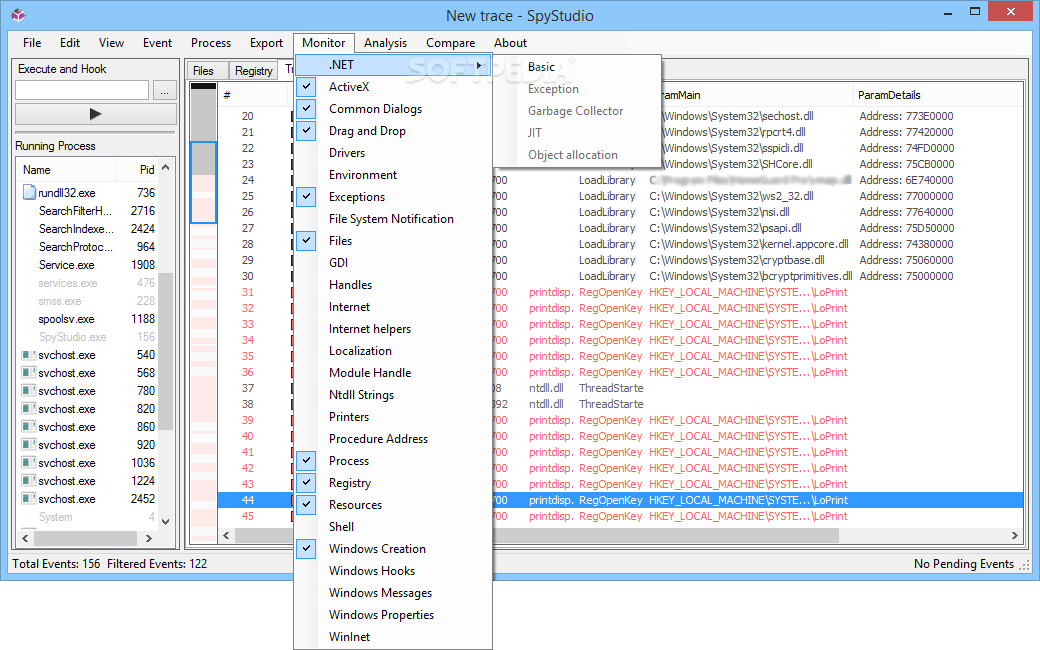Click the process list left arrow
The height and width of the screenshot is (650, 1040).
pyautogui.click(x=25, y=538)
